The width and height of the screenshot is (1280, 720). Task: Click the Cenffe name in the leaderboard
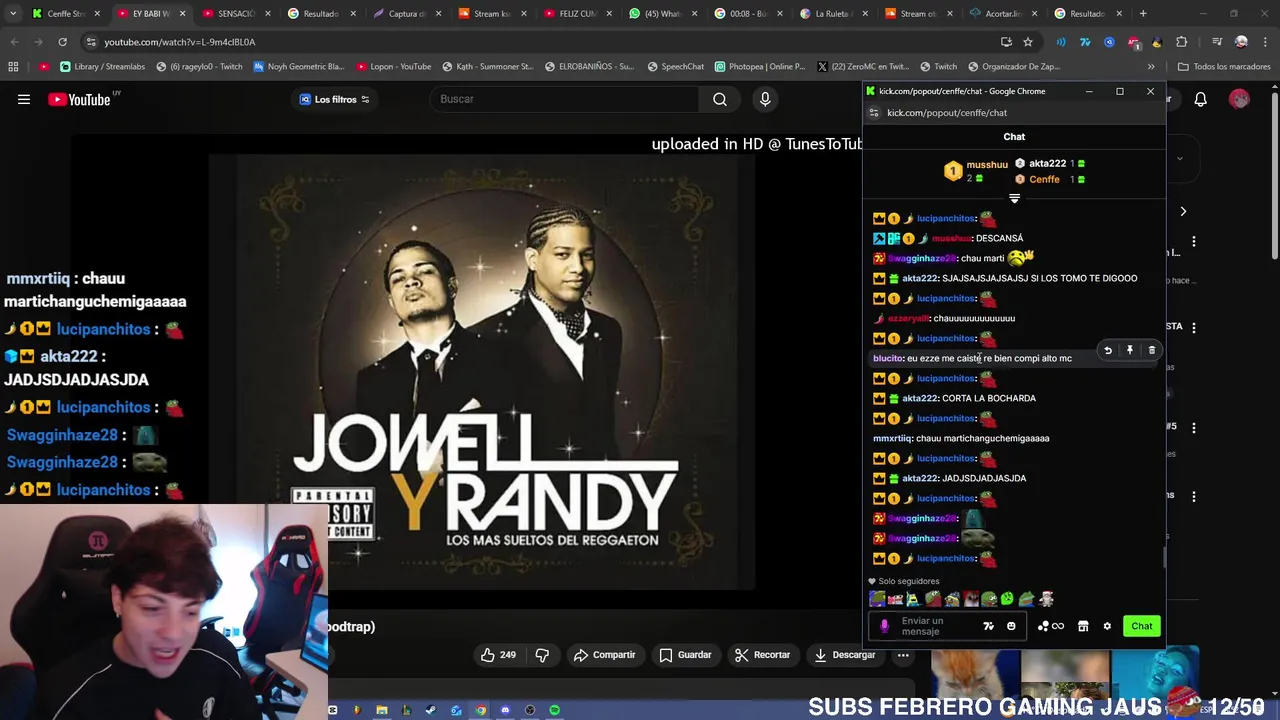click(x=1044, y=180)
